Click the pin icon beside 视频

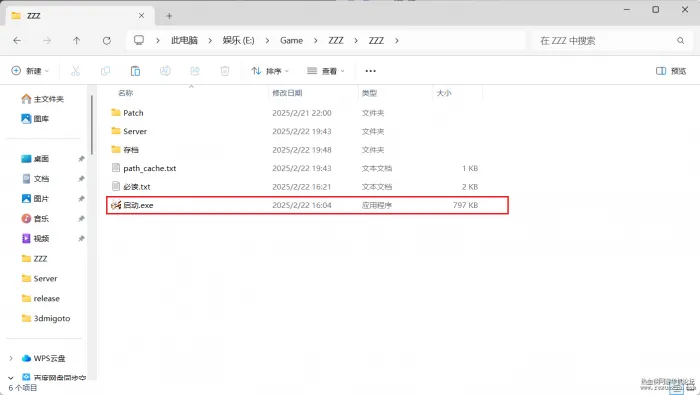click(81, 239)
